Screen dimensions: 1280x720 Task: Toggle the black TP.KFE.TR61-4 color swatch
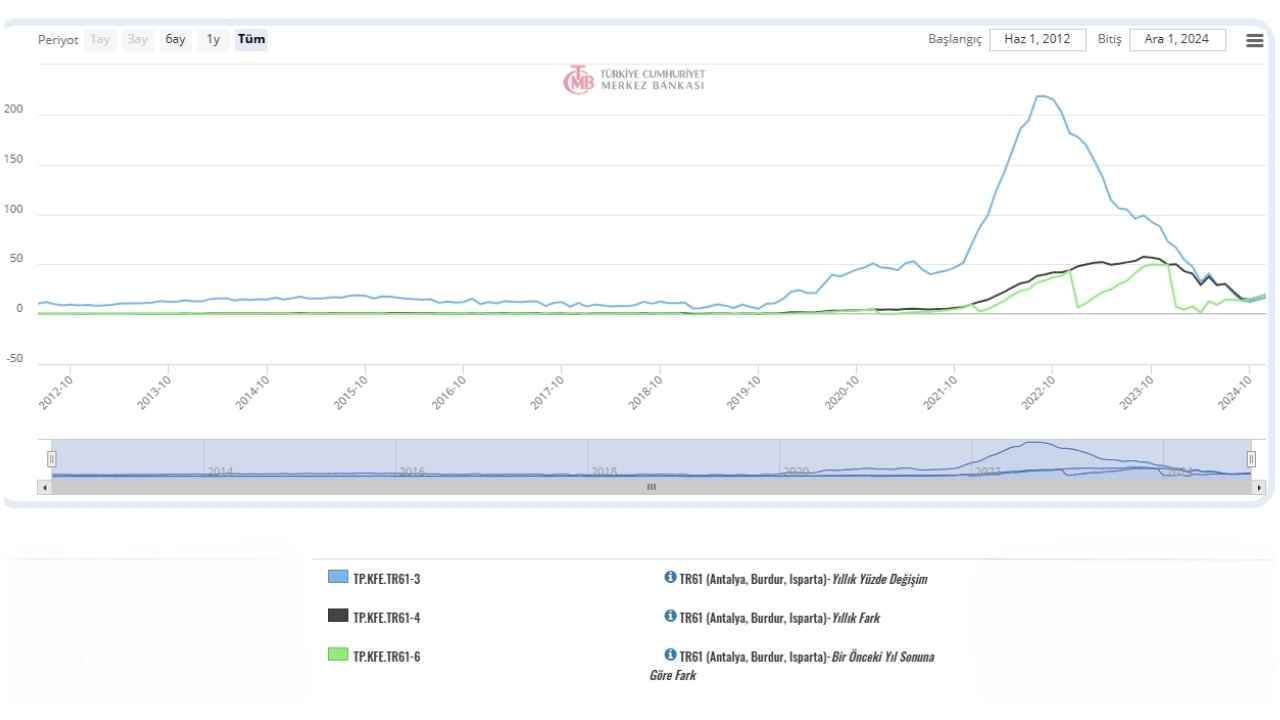point(338,616)
